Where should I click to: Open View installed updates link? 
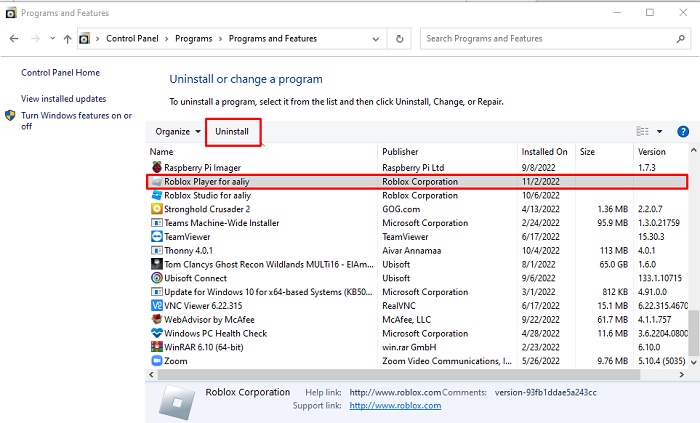[x=63, y=99]
